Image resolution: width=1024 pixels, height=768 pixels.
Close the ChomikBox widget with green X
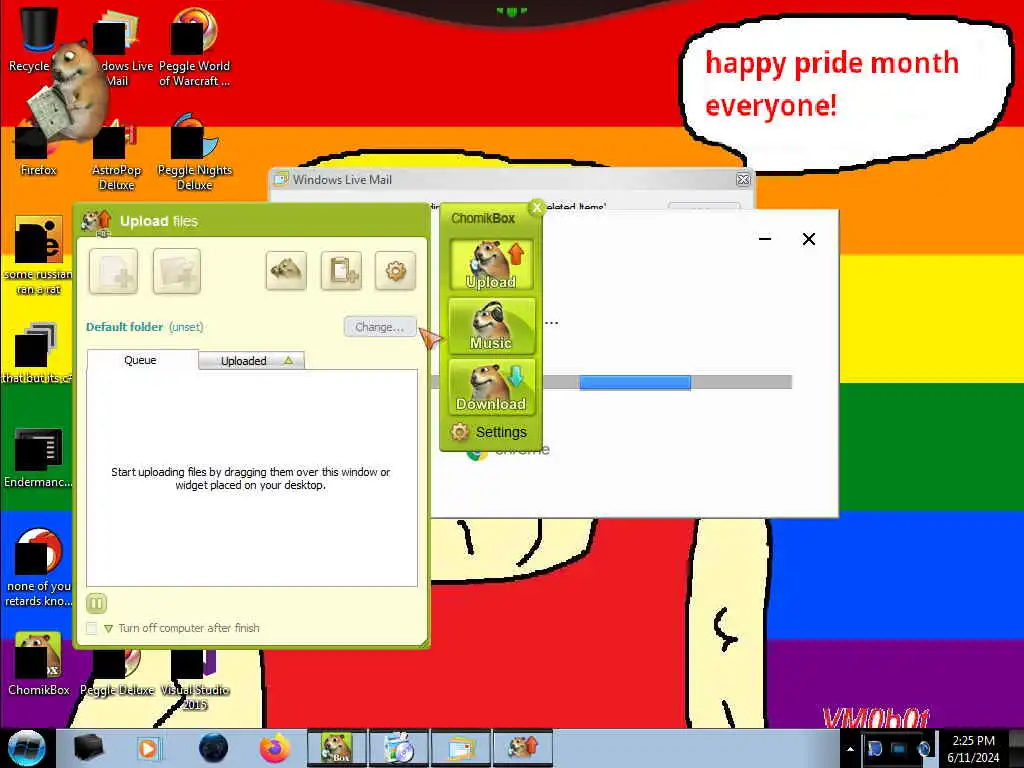point(537,208)
